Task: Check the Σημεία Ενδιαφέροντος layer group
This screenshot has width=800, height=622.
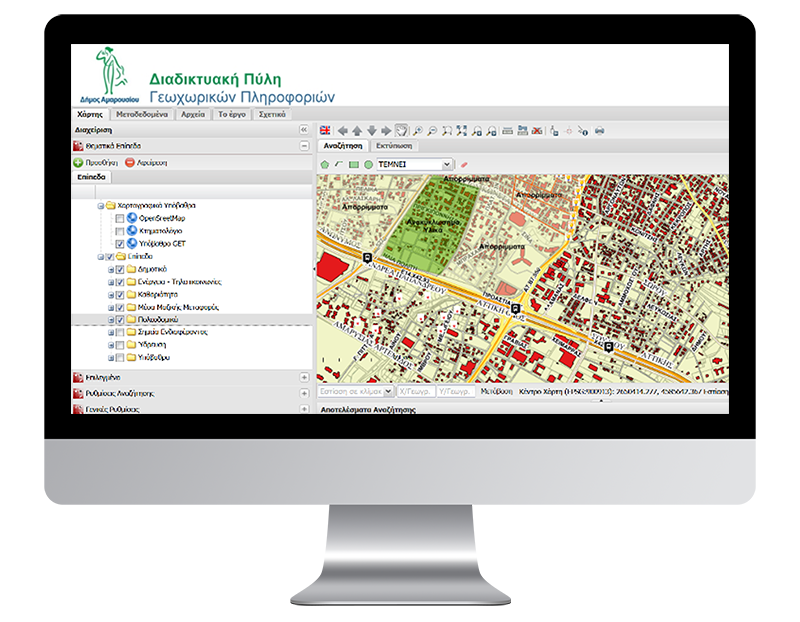Action: (120, 332)
